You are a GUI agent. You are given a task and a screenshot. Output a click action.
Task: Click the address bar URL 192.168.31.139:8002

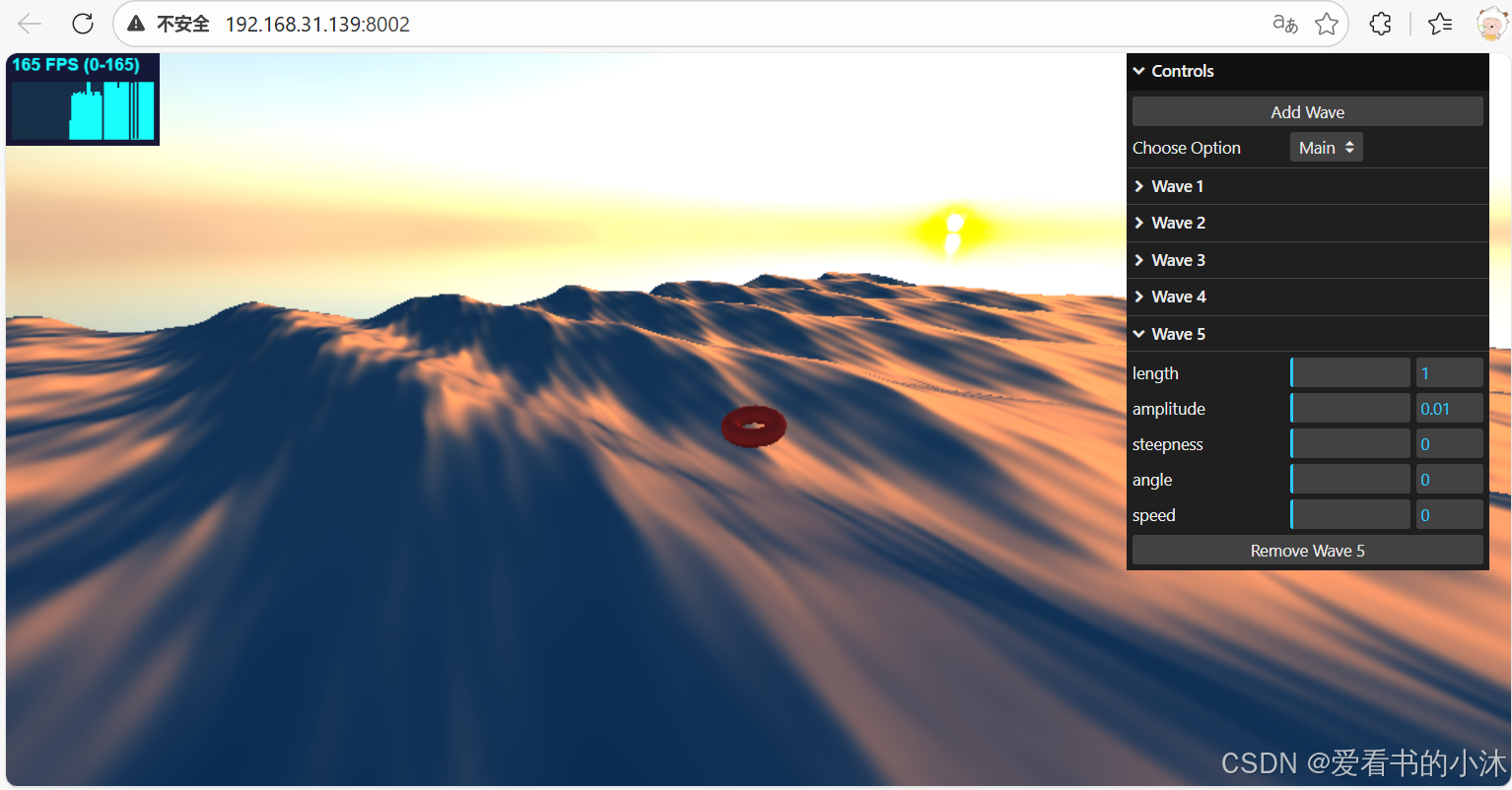[317, 24]
